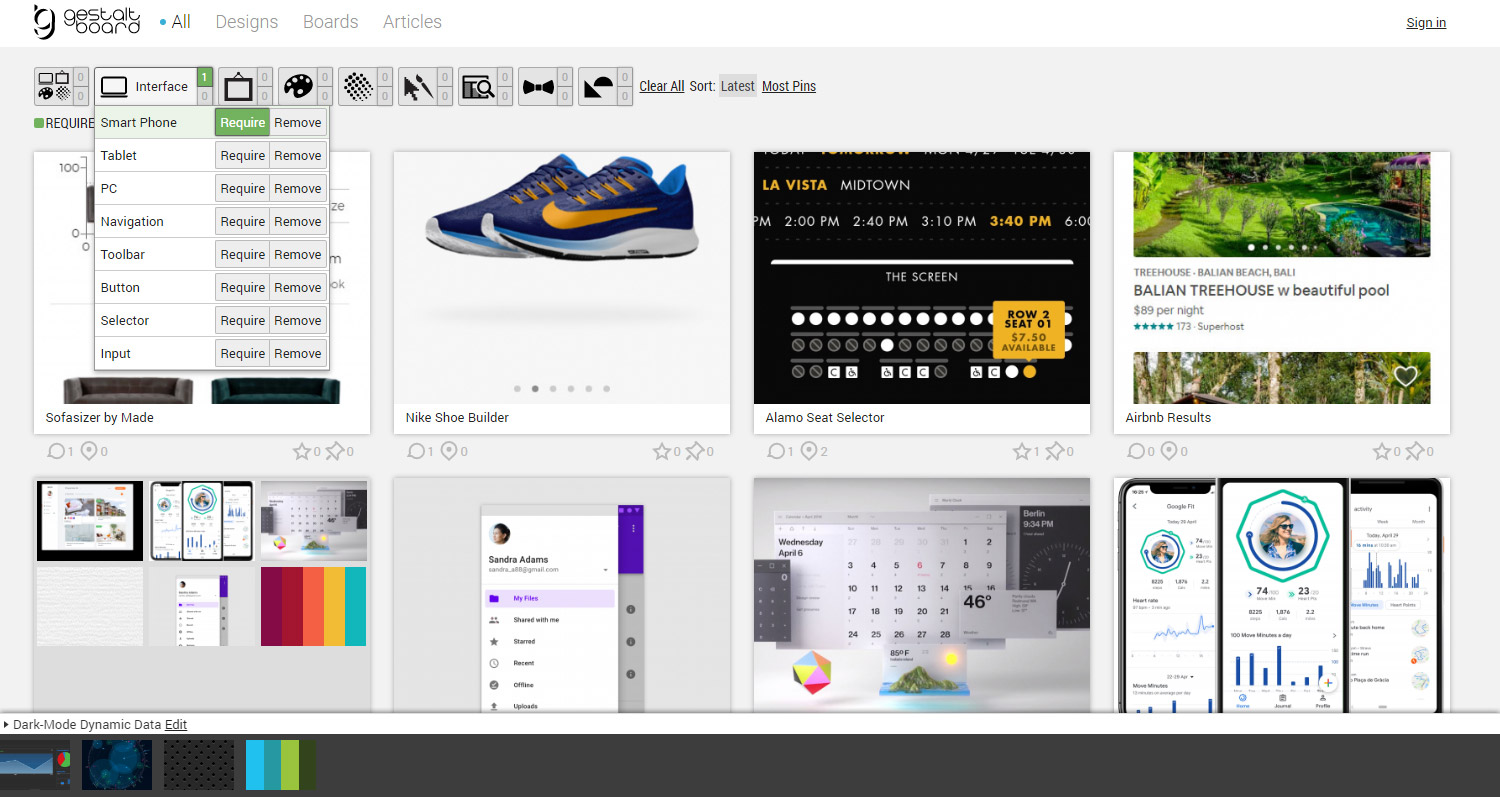Toggle Remove for Toolbar
This screenshot has height=797, width=1500.
tap(298, 255)
